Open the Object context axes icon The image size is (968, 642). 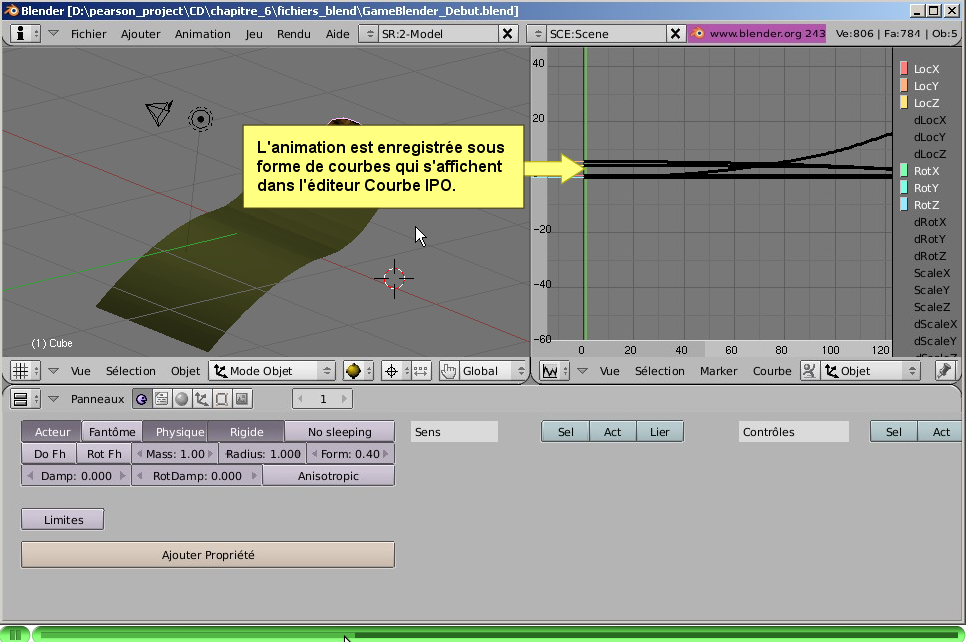point(201,399)
